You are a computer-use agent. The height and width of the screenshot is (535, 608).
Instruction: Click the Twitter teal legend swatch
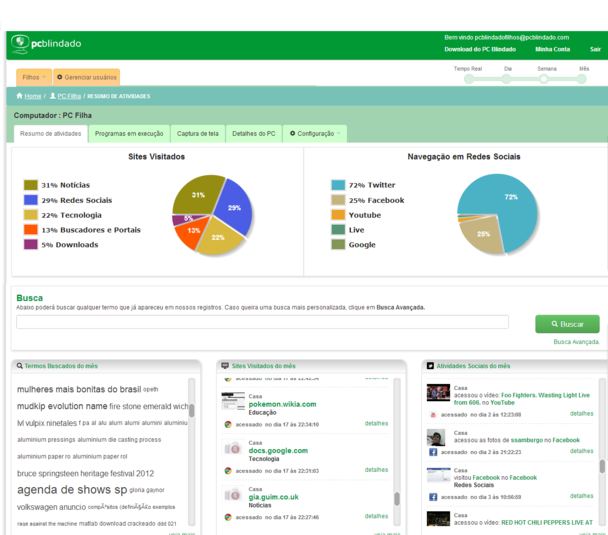pos(338,185)
